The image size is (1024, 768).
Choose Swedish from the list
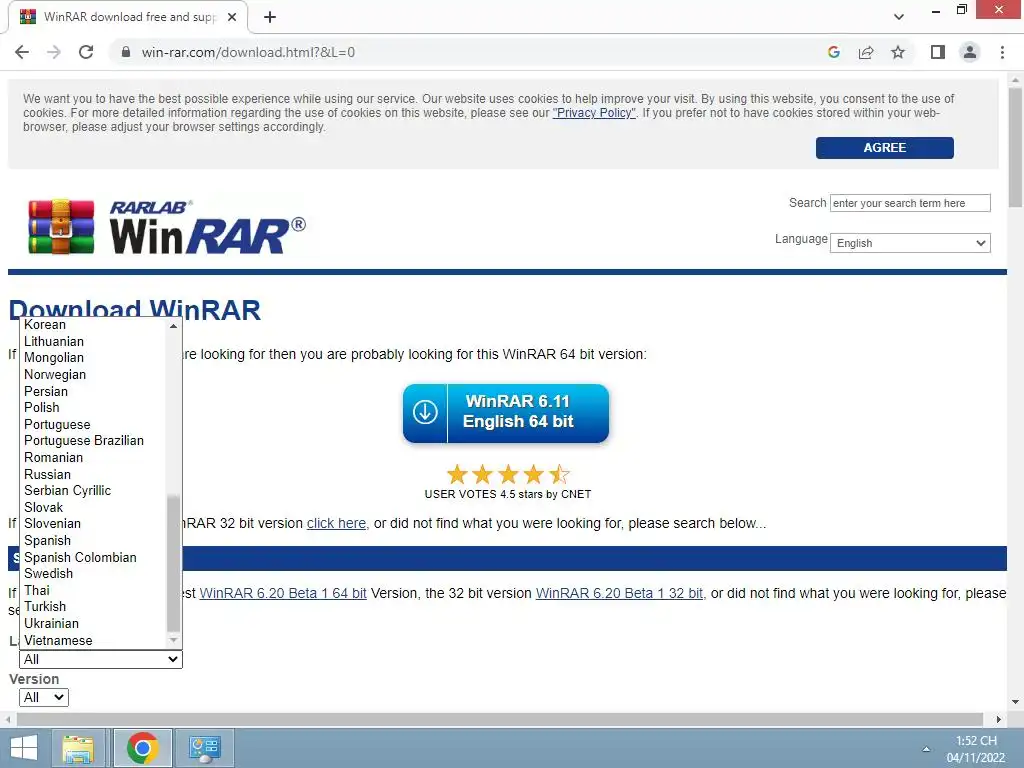click(94, 573)
